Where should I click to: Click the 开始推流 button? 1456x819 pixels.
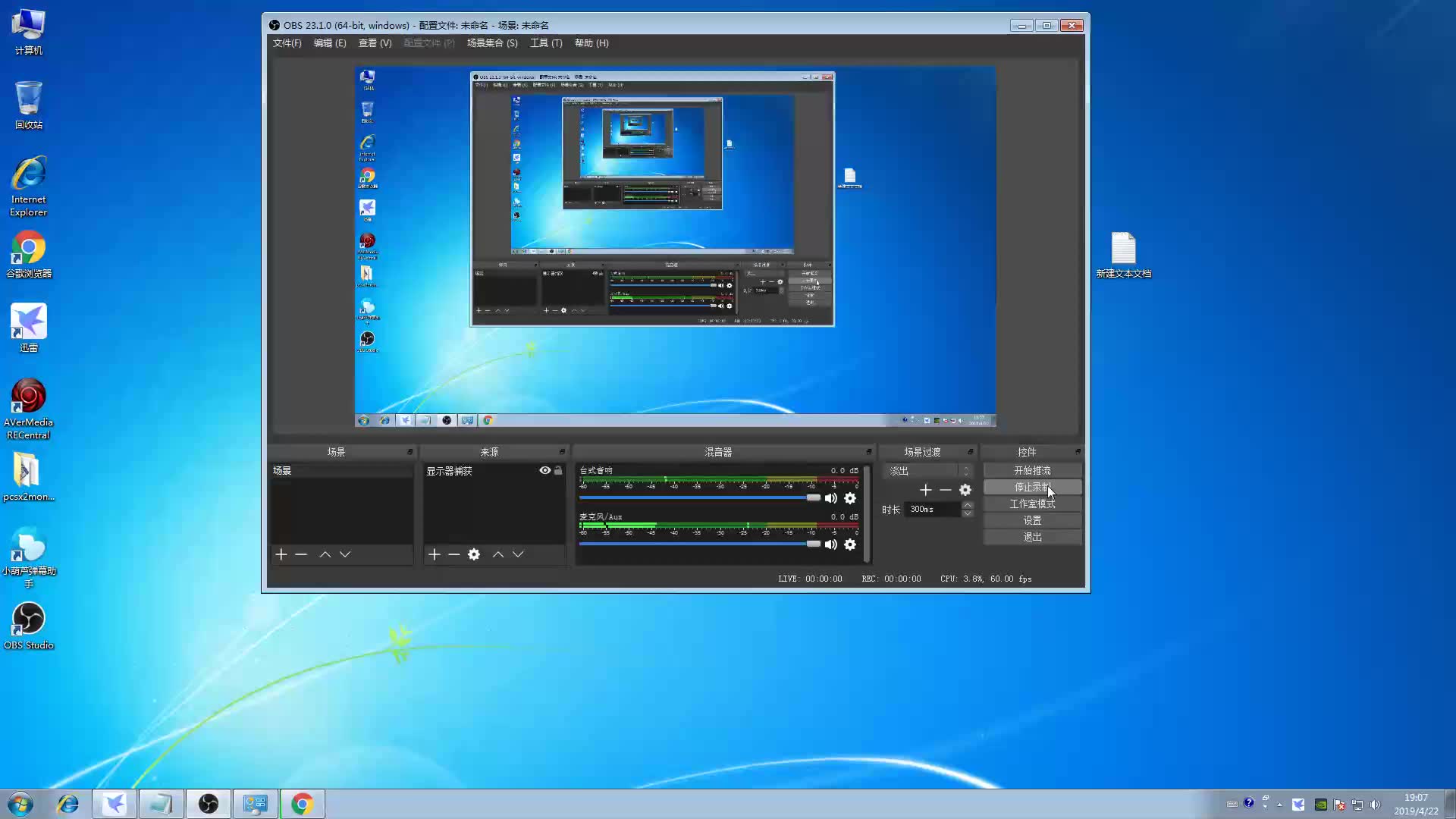pyautogui.click(x=1032, y=470)
